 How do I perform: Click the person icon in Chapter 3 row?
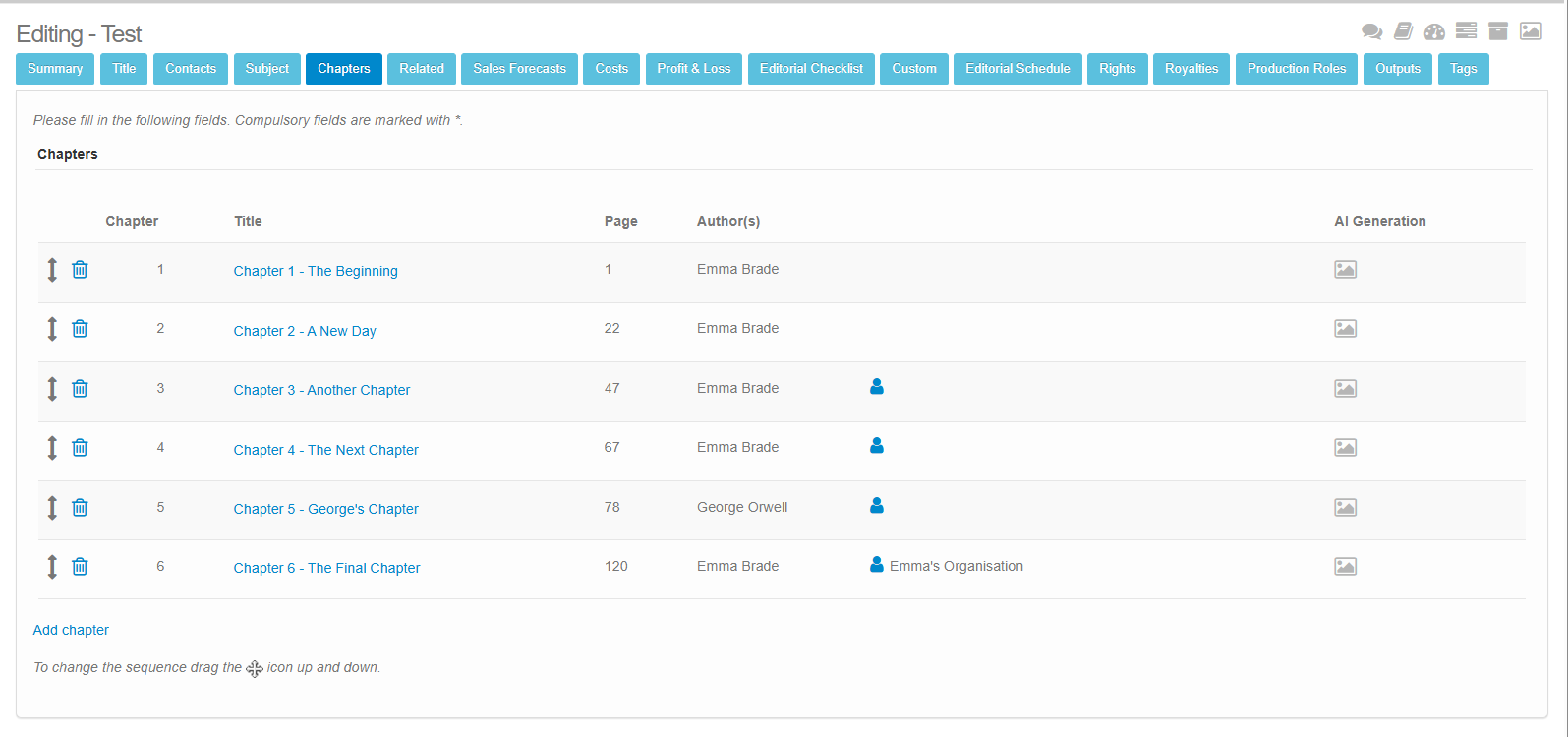pyautogui.click(x=877, y=387)
